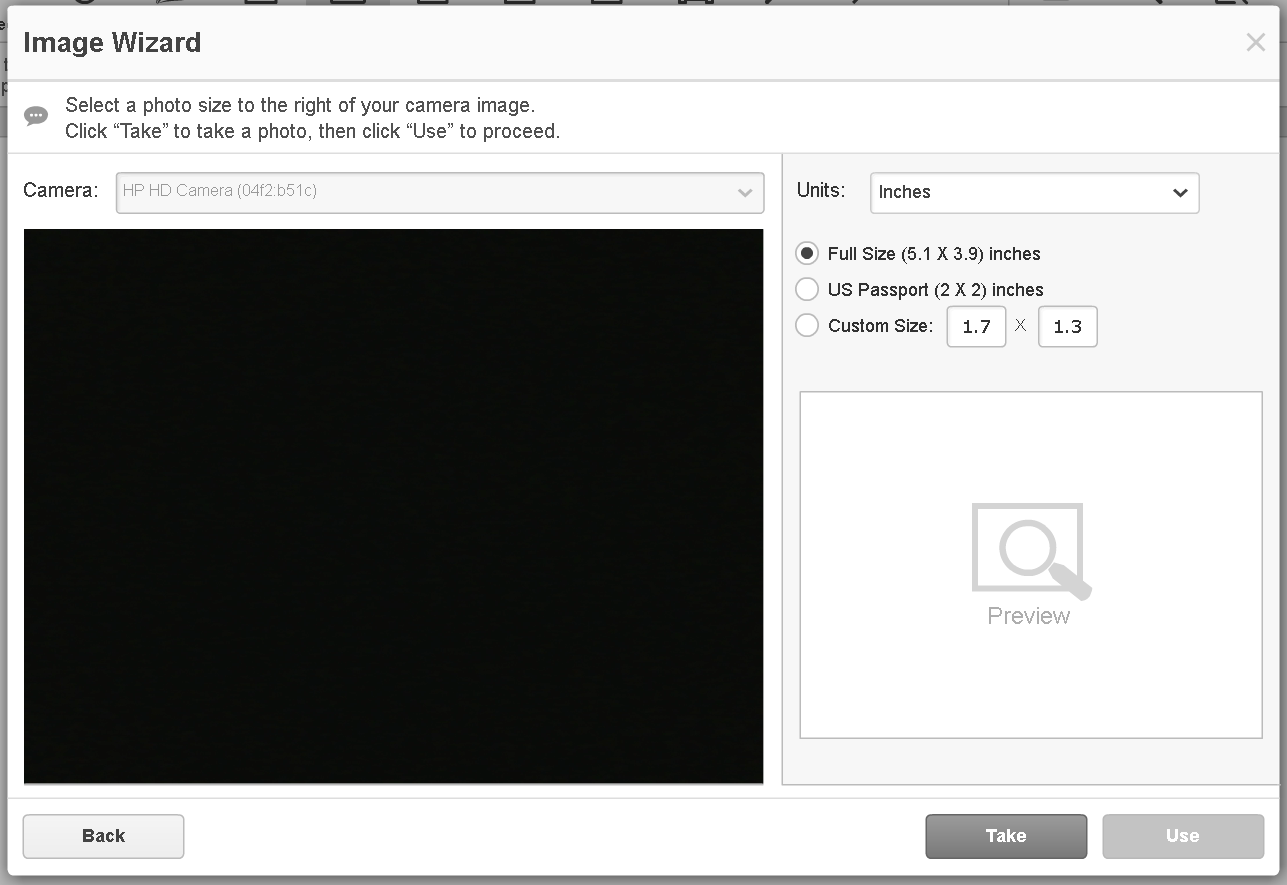The width and height of the screenshot is (1287, 885).
Task: Click the chevron on the Units dropdown
Action: pos(1180,193)
